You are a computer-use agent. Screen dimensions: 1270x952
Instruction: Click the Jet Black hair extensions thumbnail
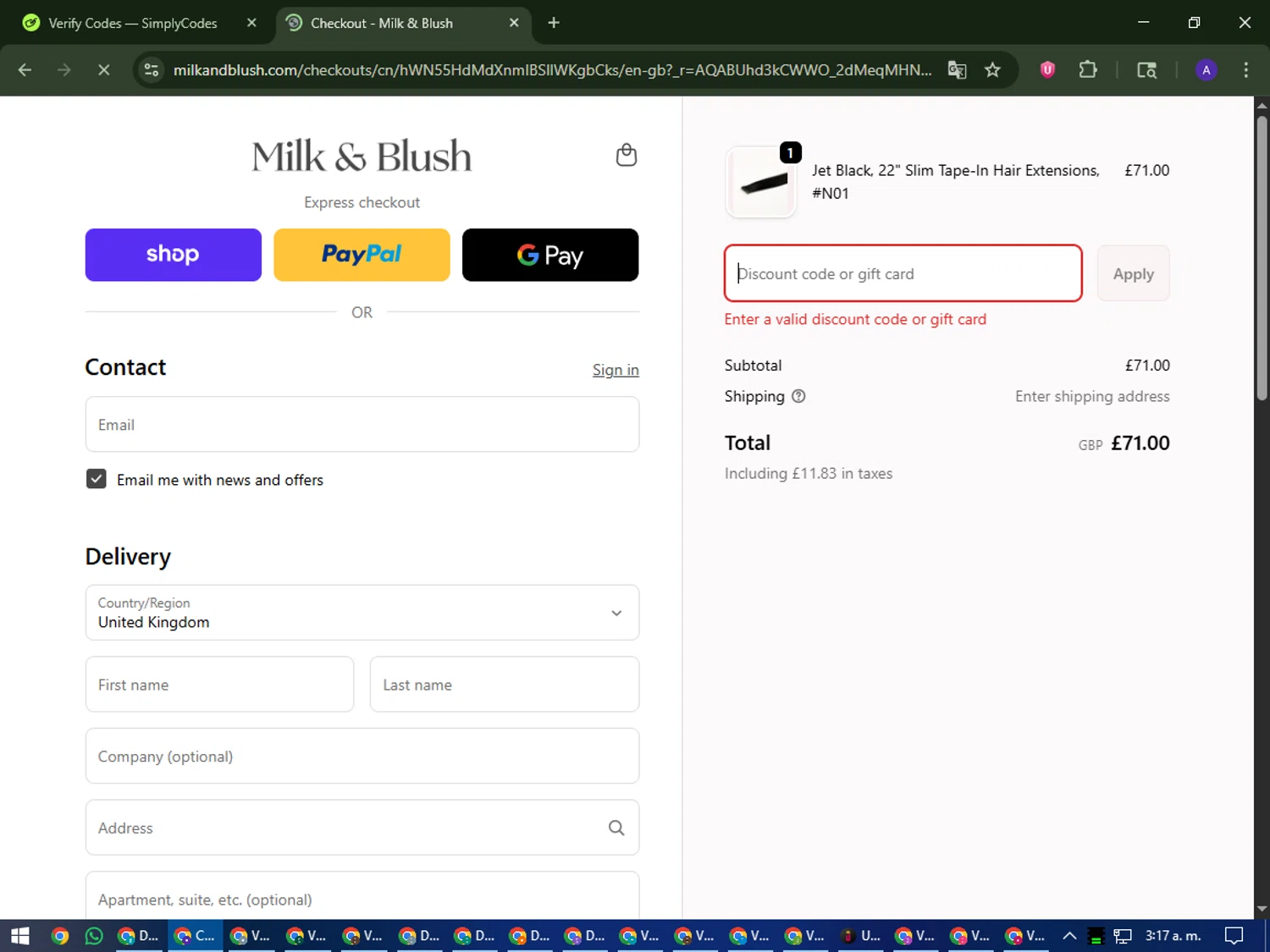(761, 182)
